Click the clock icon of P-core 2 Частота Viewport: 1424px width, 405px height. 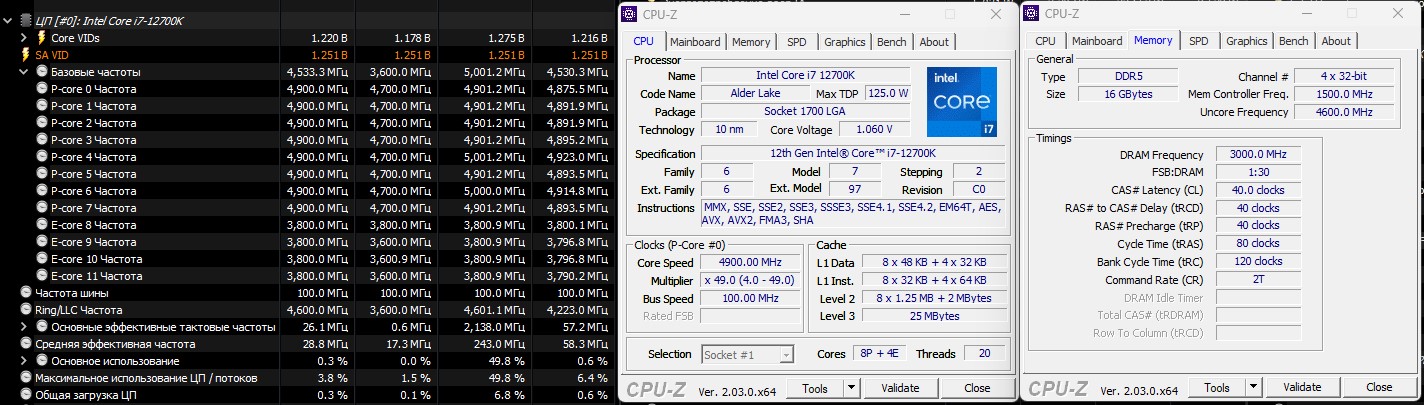click(41, 123)
